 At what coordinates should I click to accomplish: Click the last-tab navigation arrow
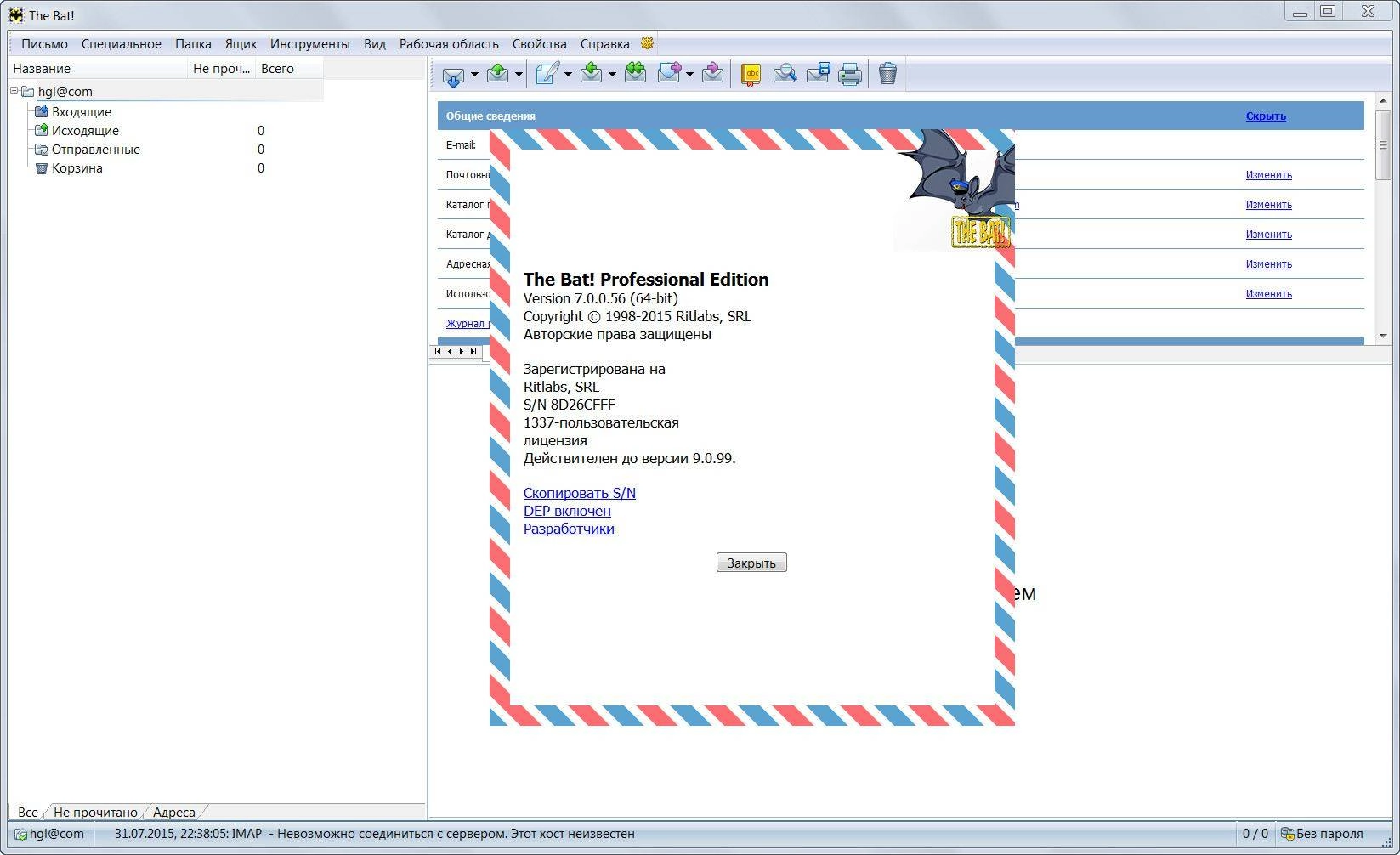tap(473, 352)
